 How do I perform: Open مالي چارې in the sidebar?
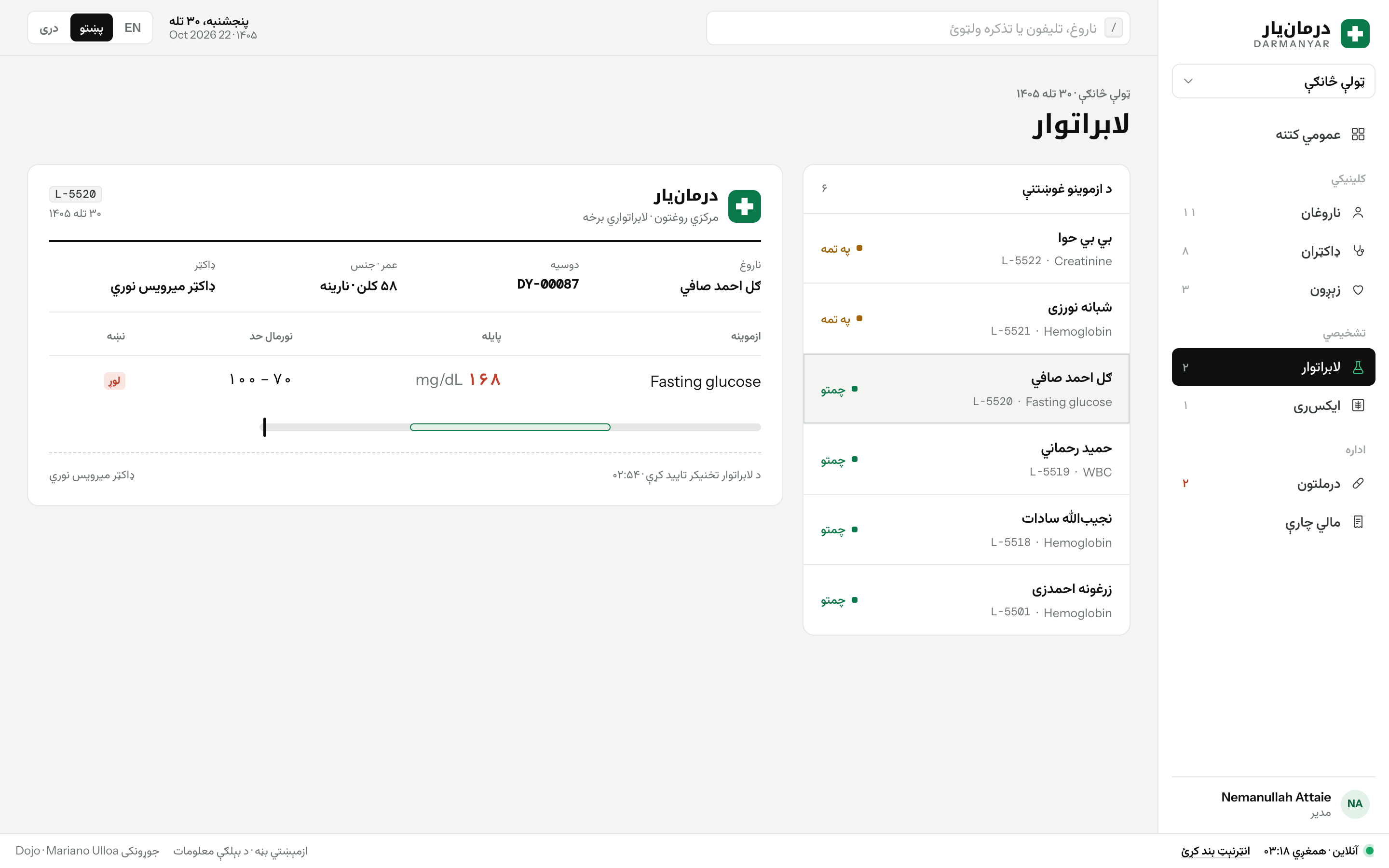tap(1273, 522)
